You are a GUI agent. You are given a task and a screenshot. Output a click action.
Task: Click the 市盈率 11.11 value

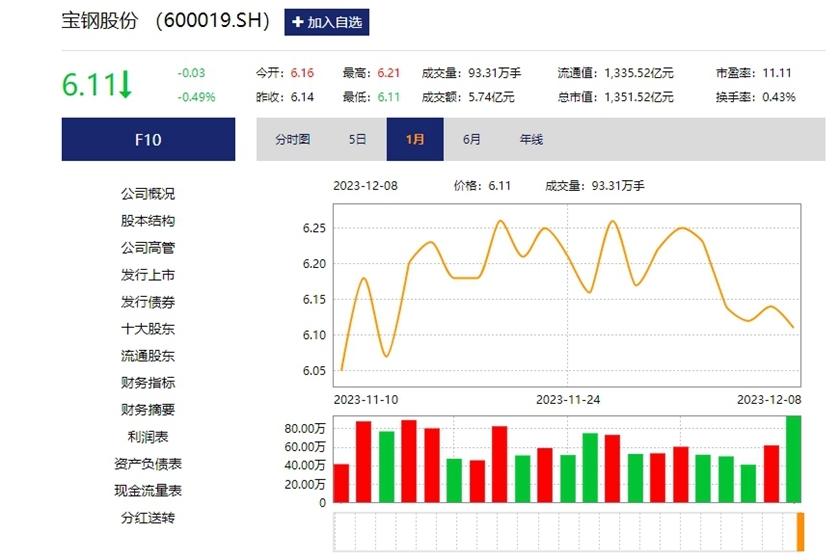tap(777, 73)
